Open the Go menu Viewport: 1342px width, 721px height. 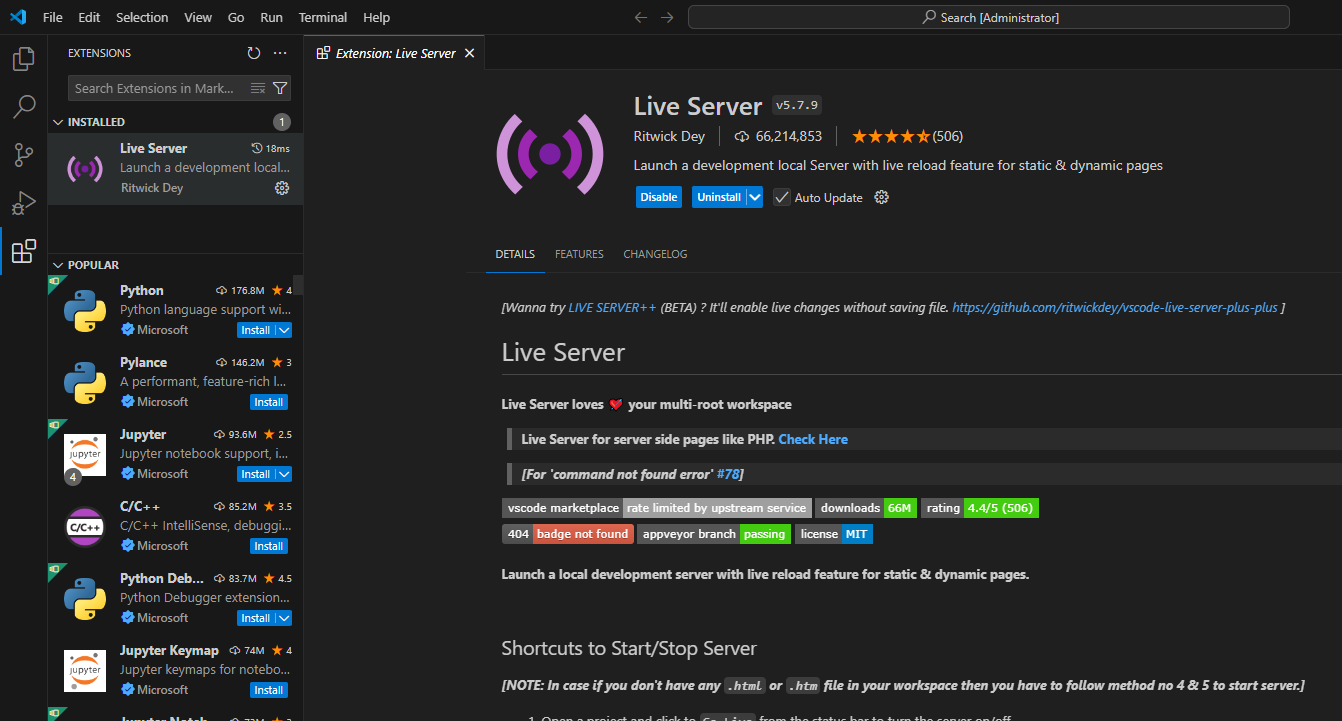point(236,17)
